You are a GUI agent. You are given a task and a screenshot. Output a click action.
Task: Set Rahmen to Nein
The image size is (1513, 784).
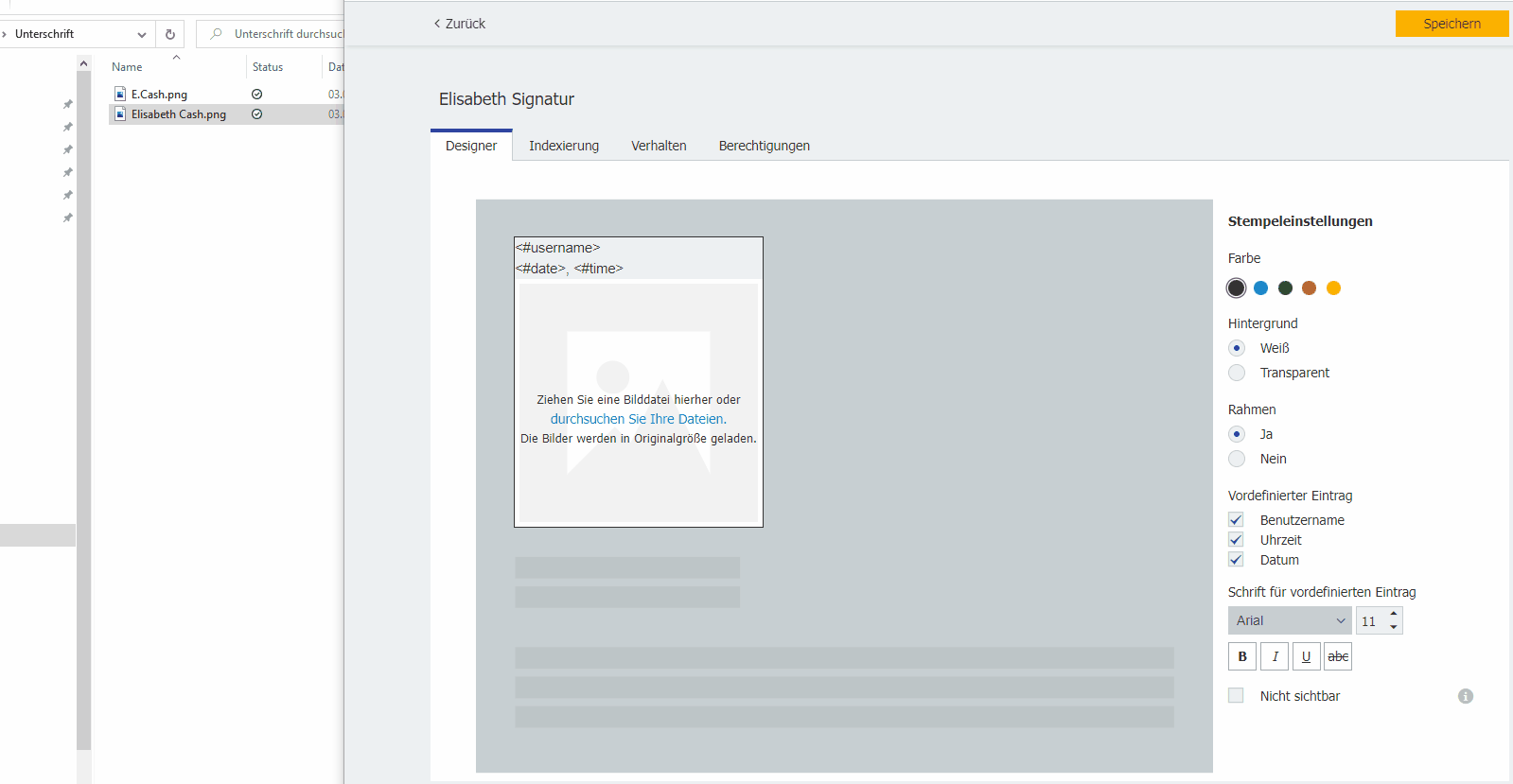[x=1237, y=459]
